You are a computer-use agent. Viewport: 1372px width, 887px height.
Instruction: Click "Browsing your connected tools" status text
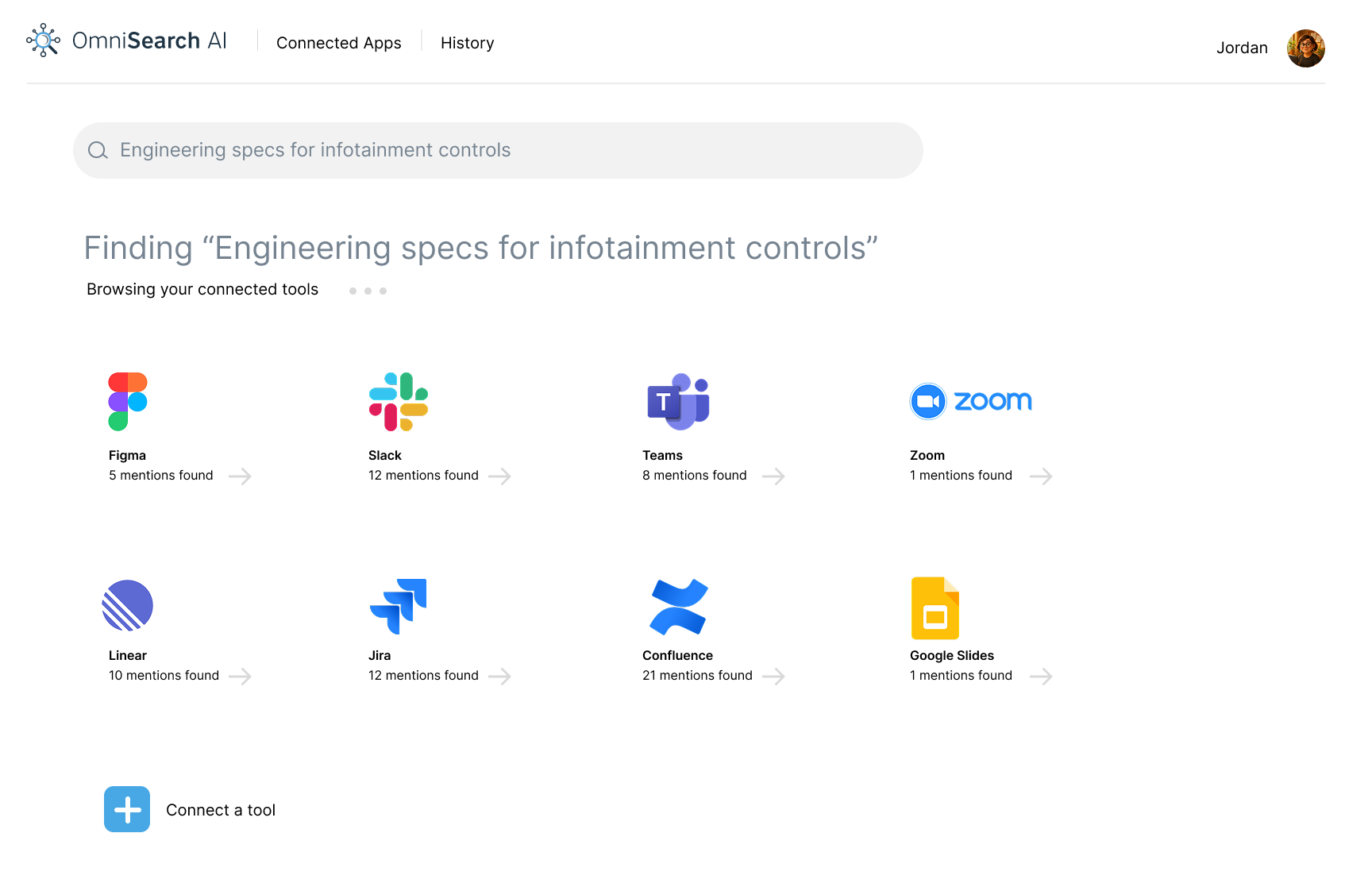[202, 289]
